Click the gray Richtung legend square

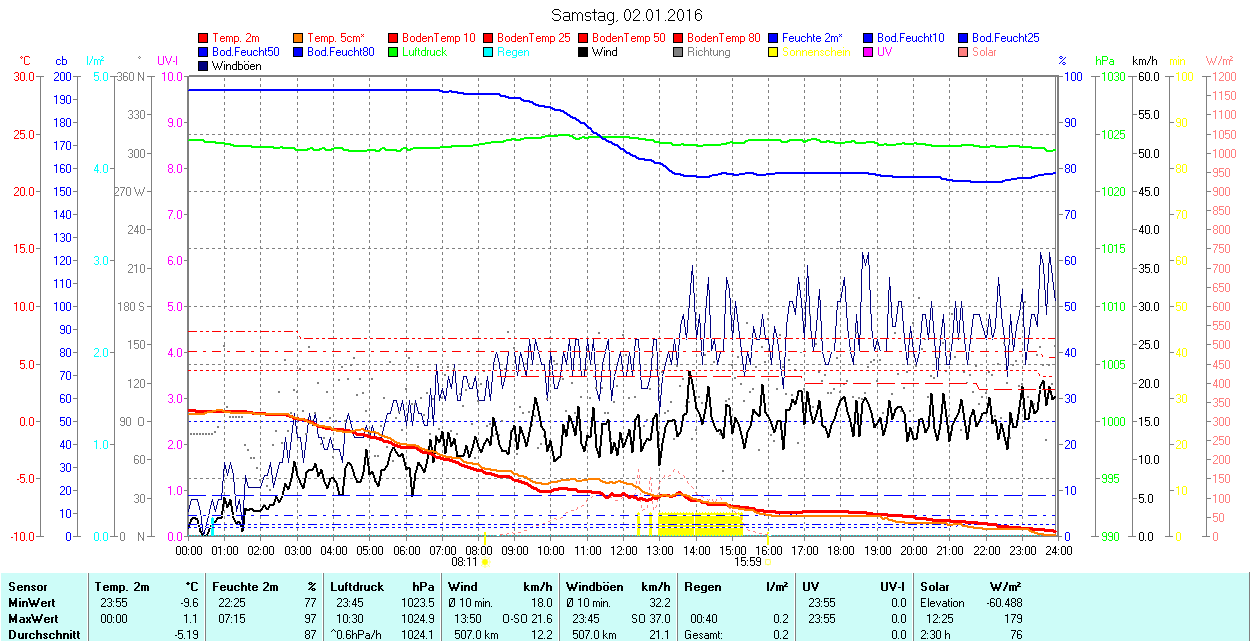click(x=678, y=52)
